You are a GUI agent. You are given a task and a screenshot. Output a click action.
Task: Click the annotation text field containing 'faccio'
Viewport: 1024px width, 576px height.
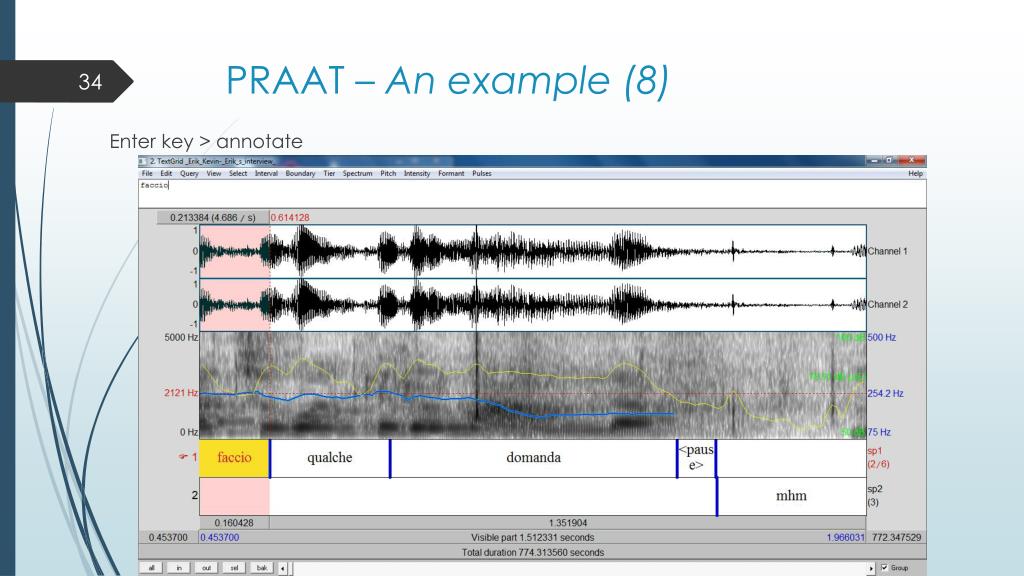(x=532, y=194)
